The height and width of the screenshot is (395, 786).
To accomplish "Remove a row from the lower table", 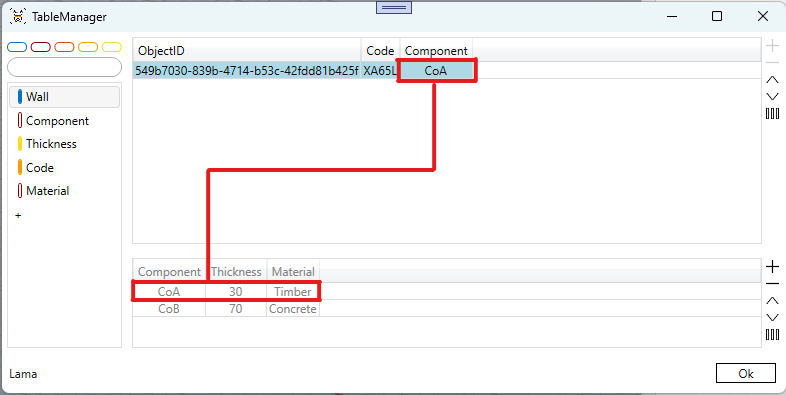I will 772,283.
